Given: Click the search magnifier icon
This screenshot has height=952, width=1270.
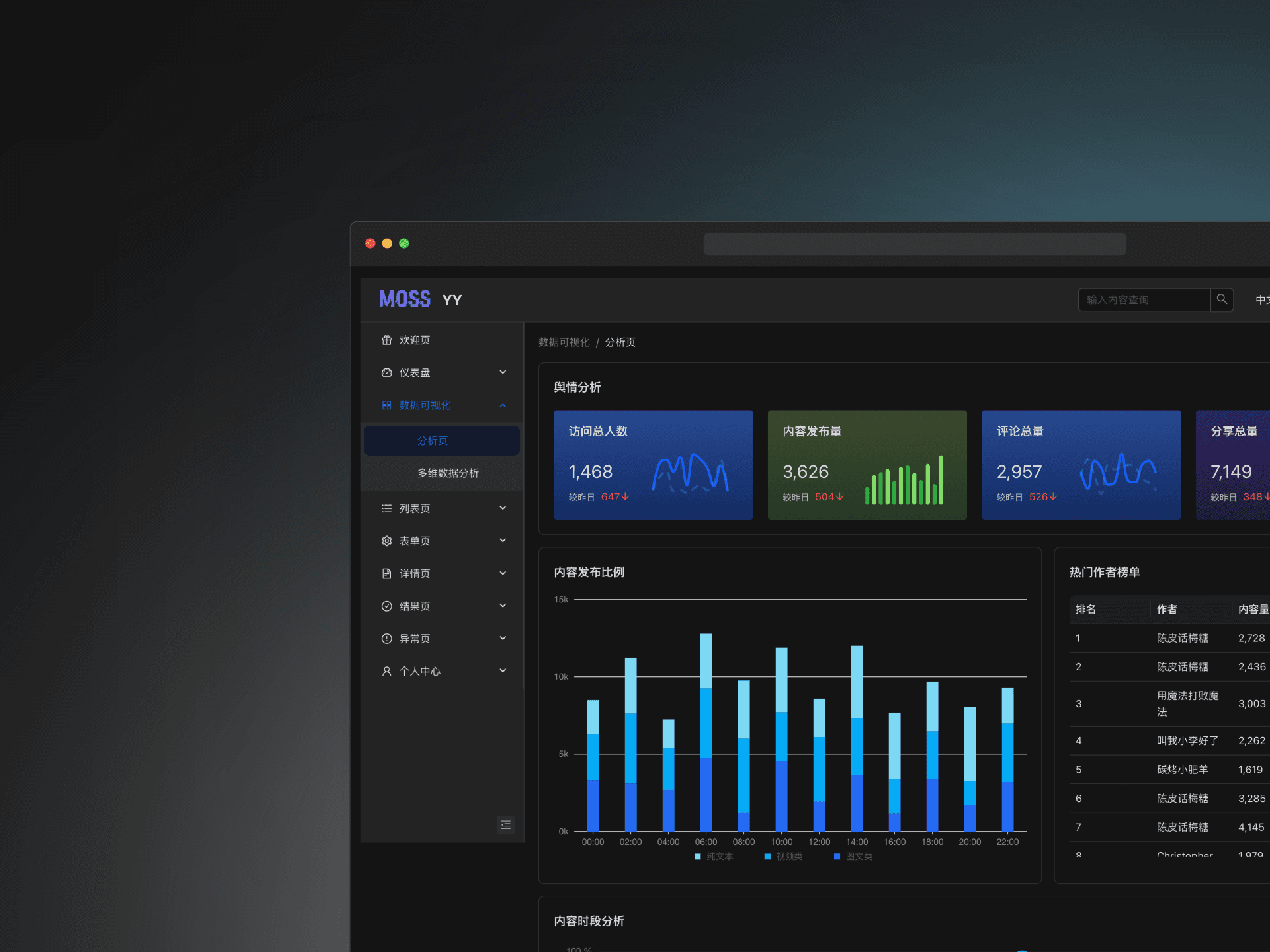Looking at the screenshot, I should (1222, 299).
